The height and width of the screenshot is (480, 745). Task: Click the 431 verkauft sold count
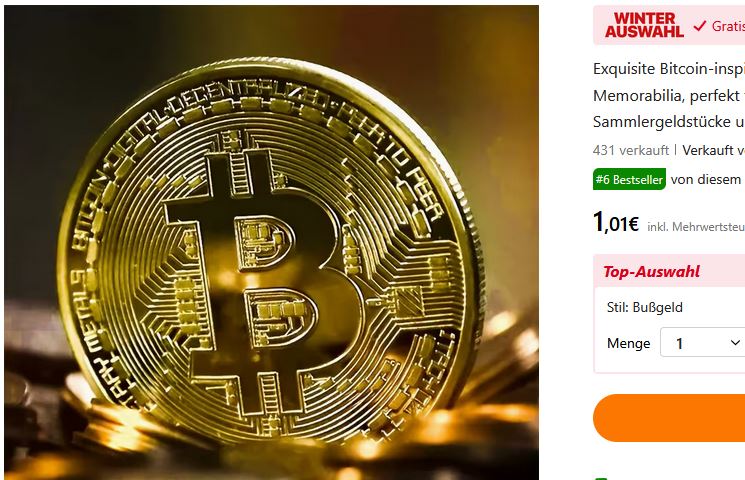click(x=631, y=150)
